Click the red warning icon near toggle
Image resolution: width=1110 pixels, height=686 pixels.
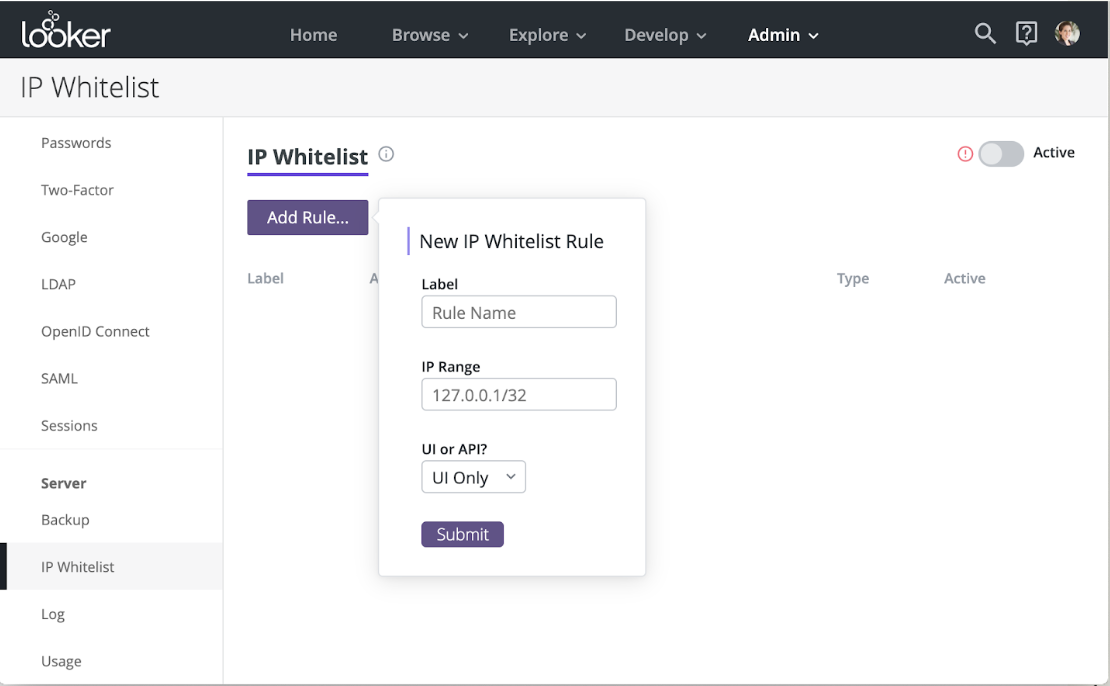pos(965,154)
